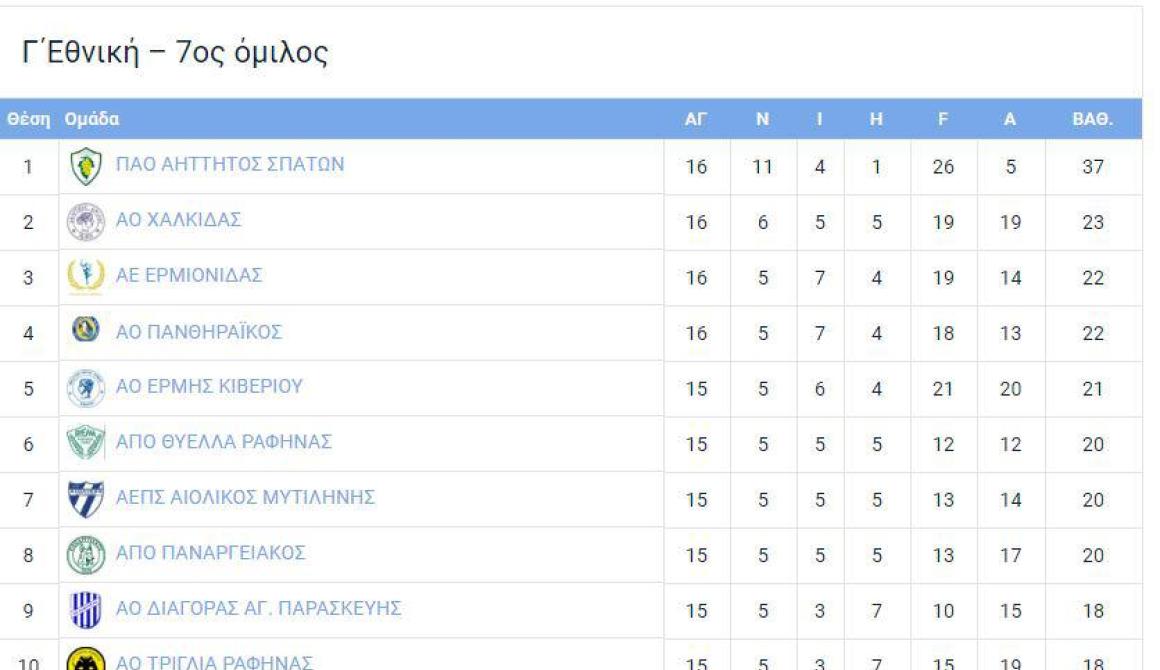1160x670 pixels.
Task: Click the ΑΠΟ ΘΥΕΛΛΑ ΡΑΦΗΝΑΣ green crest
Action: tap(86, 444)
